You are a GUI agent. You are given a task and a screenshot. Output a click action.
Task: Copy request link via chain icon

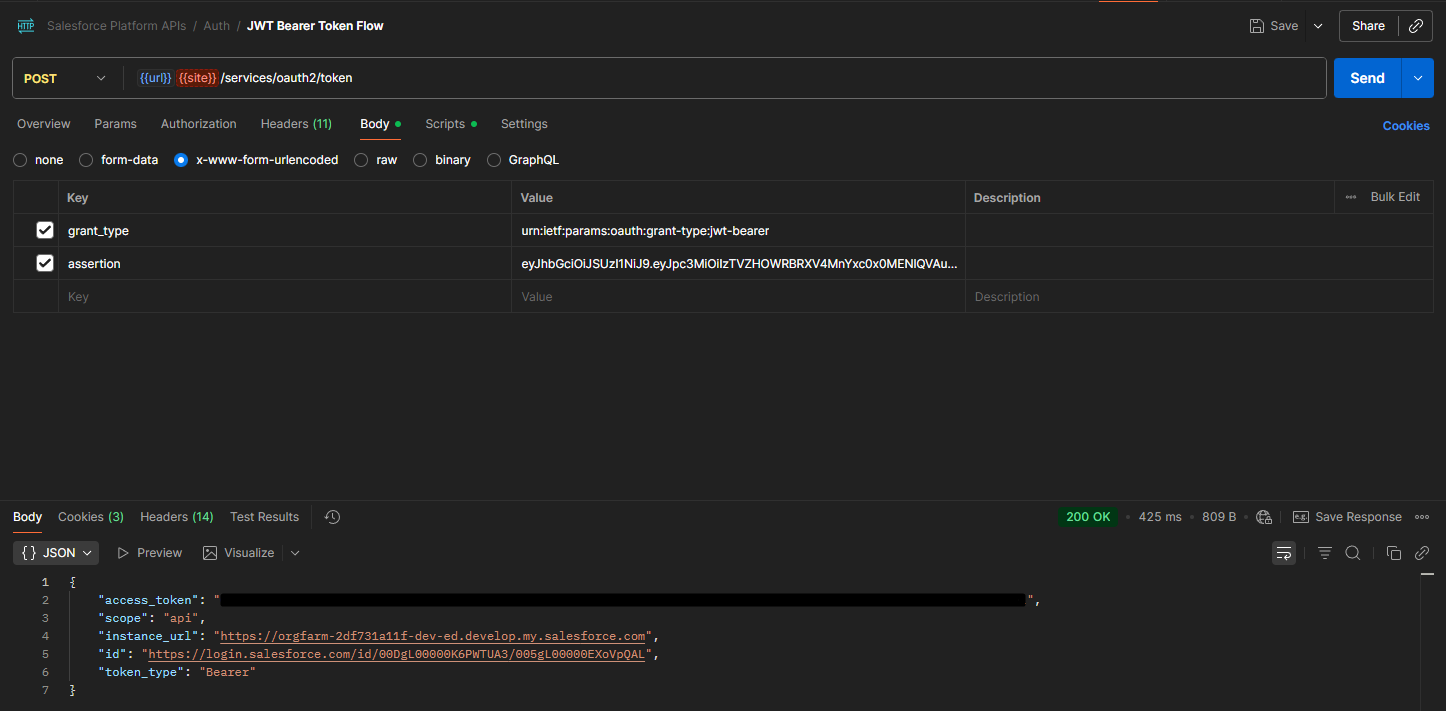1416,26
